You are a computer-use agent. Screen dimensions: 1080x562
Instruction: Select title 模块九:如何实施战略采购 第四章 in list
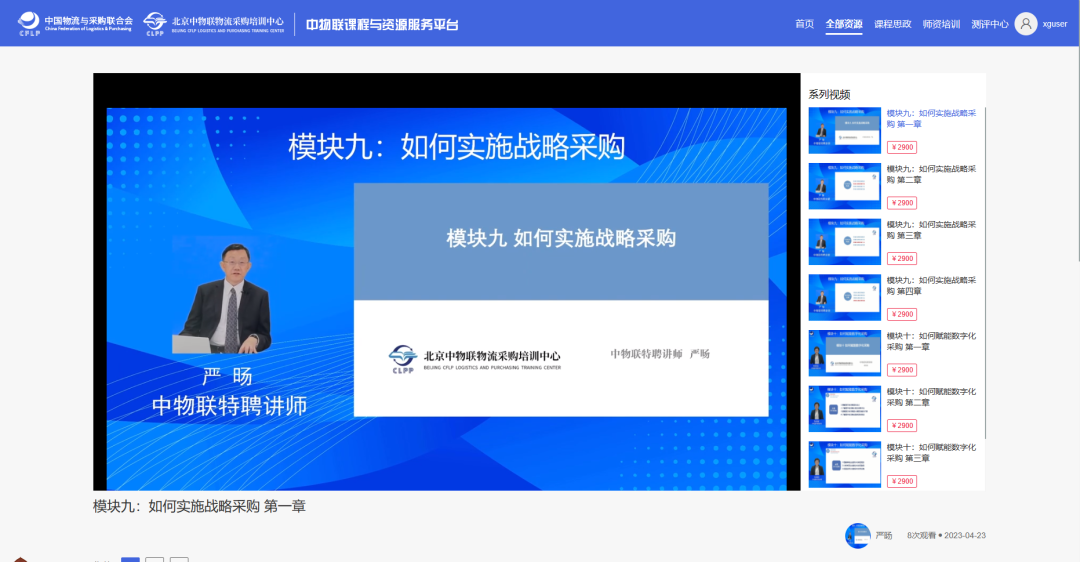(931, 286)
